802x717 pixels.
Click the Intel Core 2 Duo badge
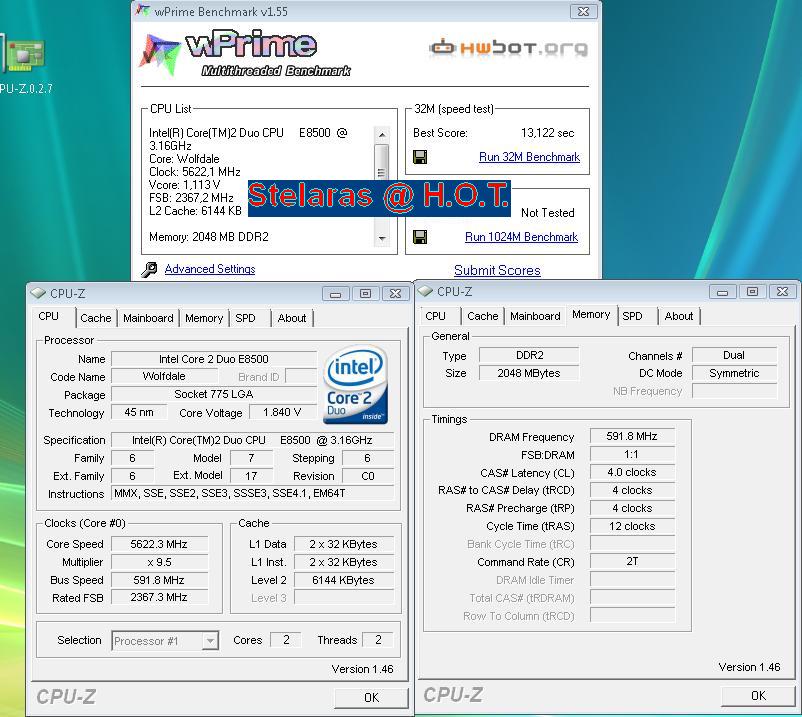pyautogui.click(x=355, y=384)
